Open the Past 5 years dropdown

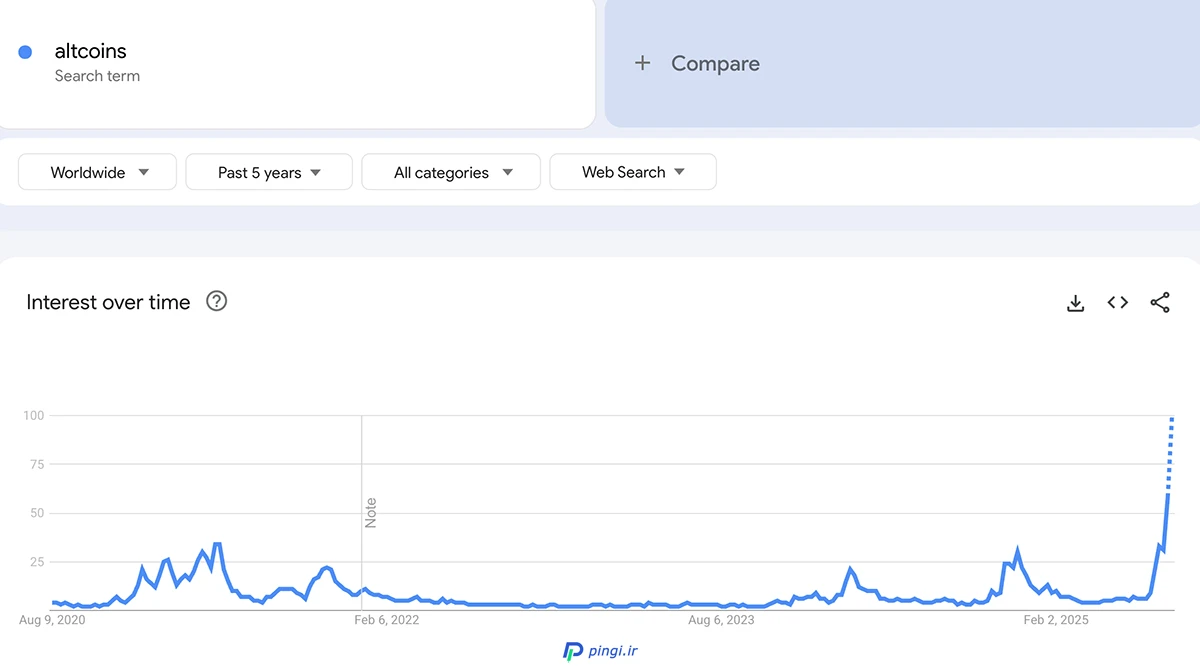tap(269, 172)
